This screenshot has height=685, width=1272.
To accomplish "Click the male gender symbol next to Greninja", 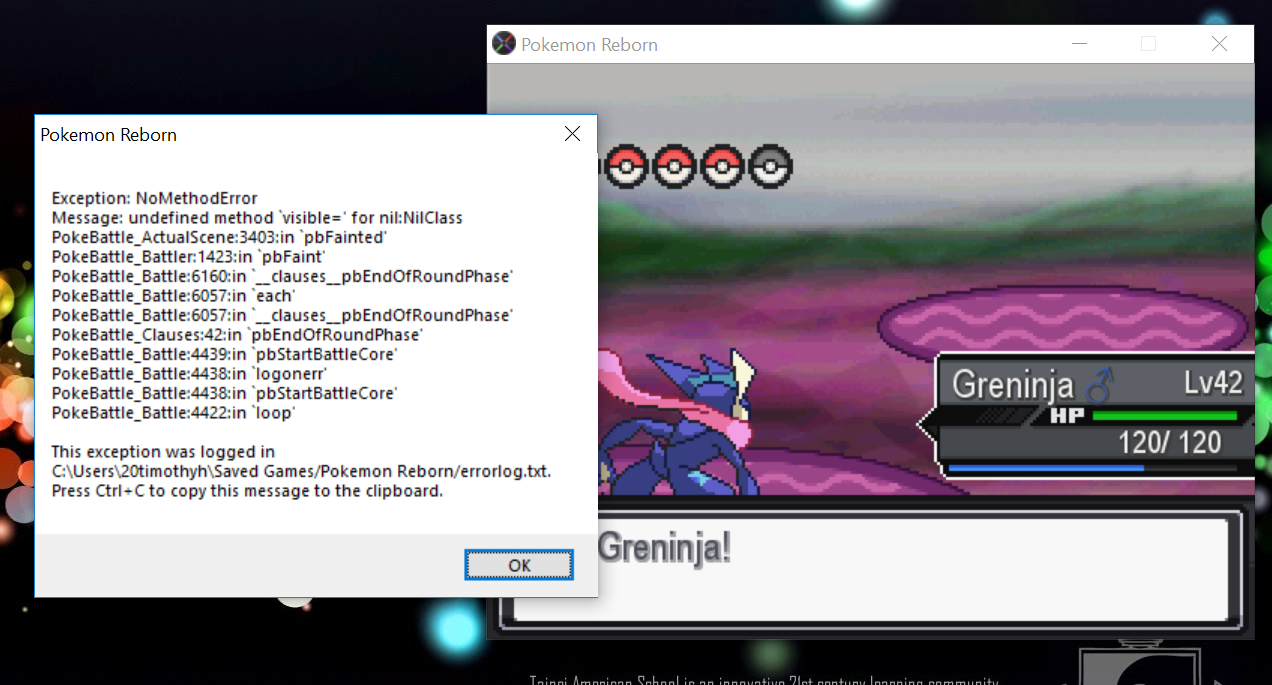I will 1099,385.
